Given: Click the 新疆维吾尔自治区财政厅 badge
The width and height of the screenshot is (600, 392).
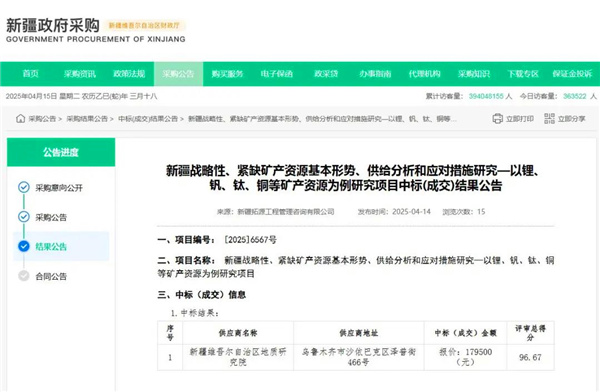Looking at the screenshot, I should click(x=144, y=25).
